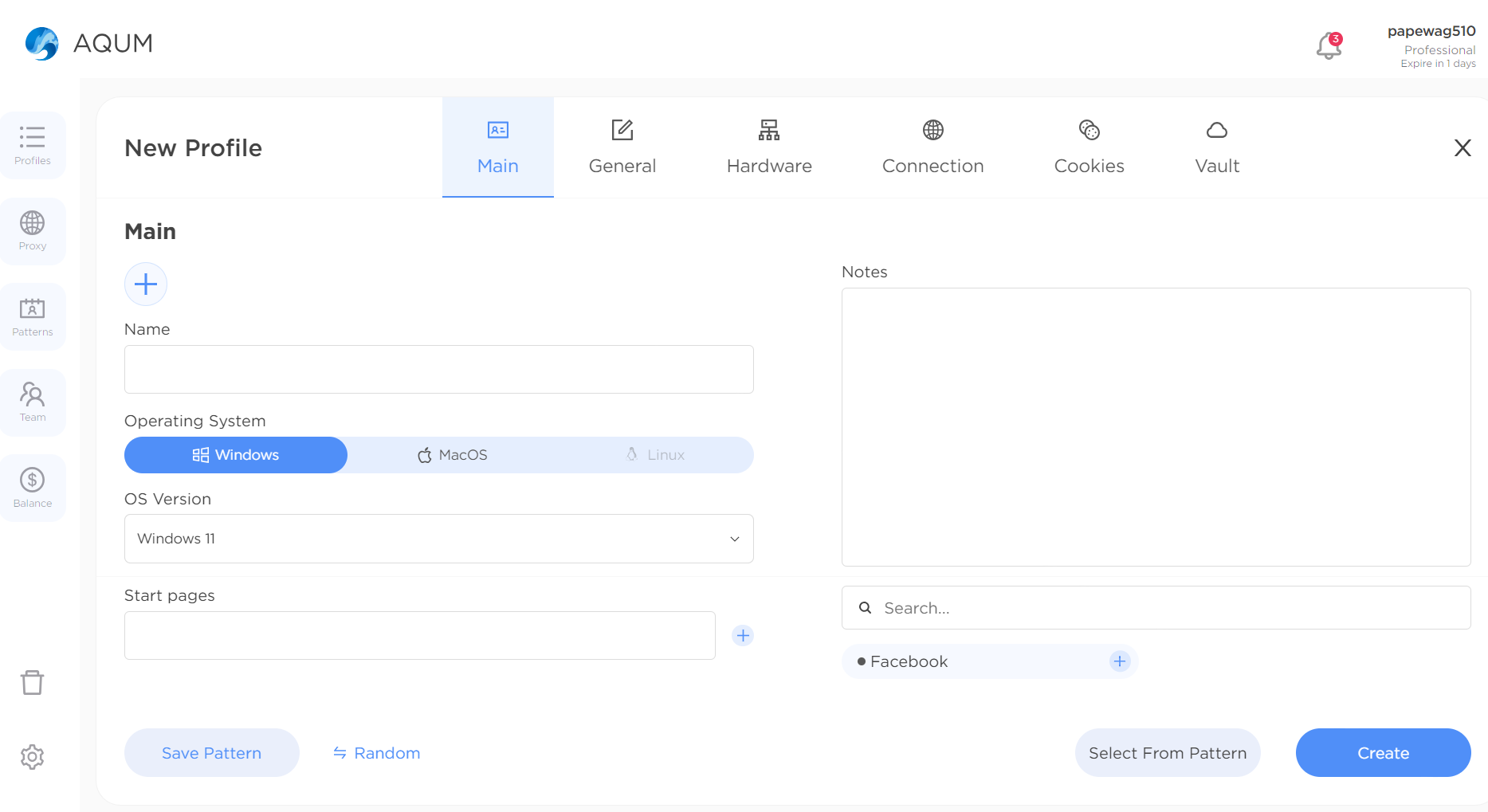The image size is (1488, 812).
Task: Click the Create button
Action: tap(1383, 753)
